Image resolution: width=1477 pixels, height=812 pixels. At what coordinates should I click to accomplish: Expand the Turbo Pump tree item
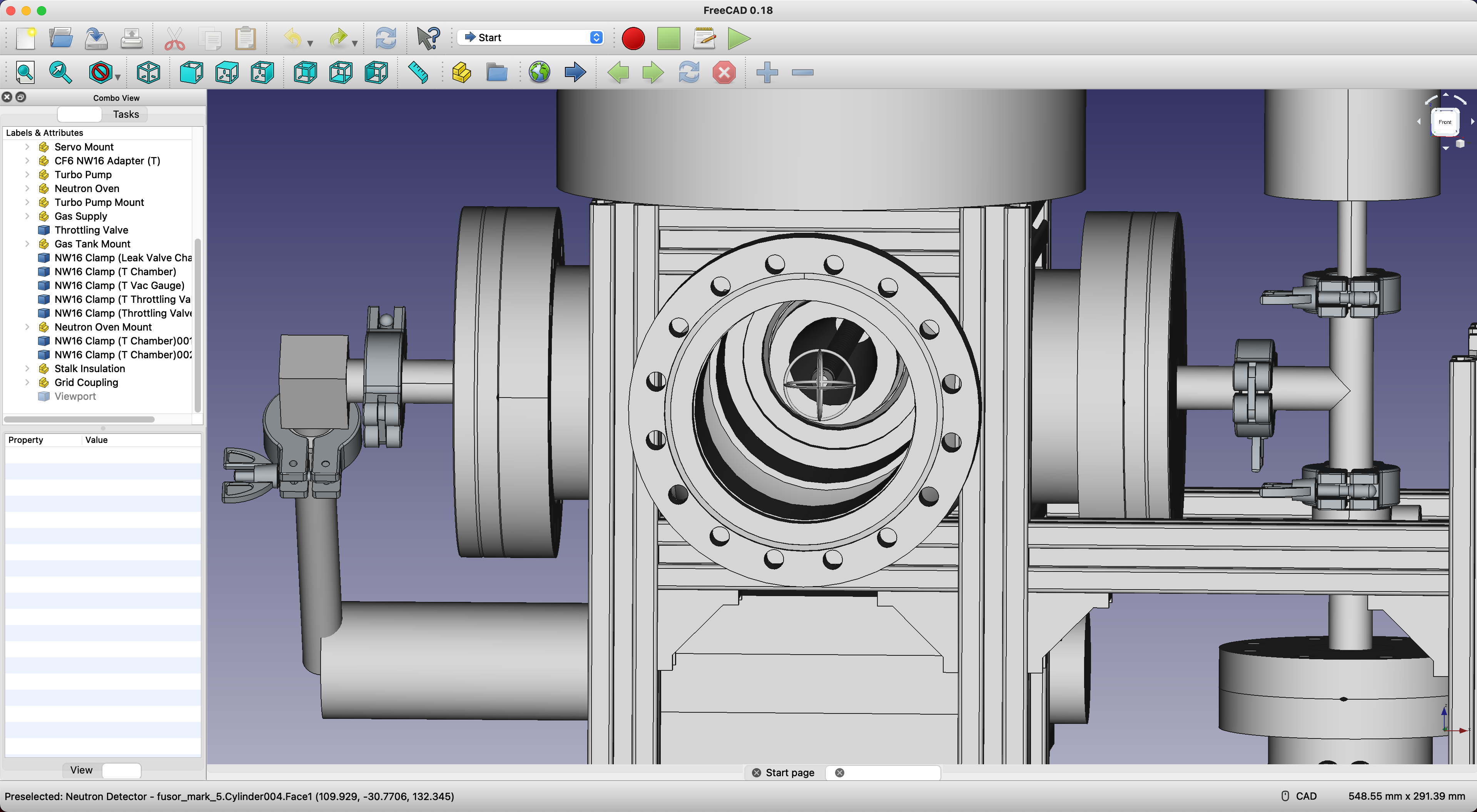tap(27, 174)
